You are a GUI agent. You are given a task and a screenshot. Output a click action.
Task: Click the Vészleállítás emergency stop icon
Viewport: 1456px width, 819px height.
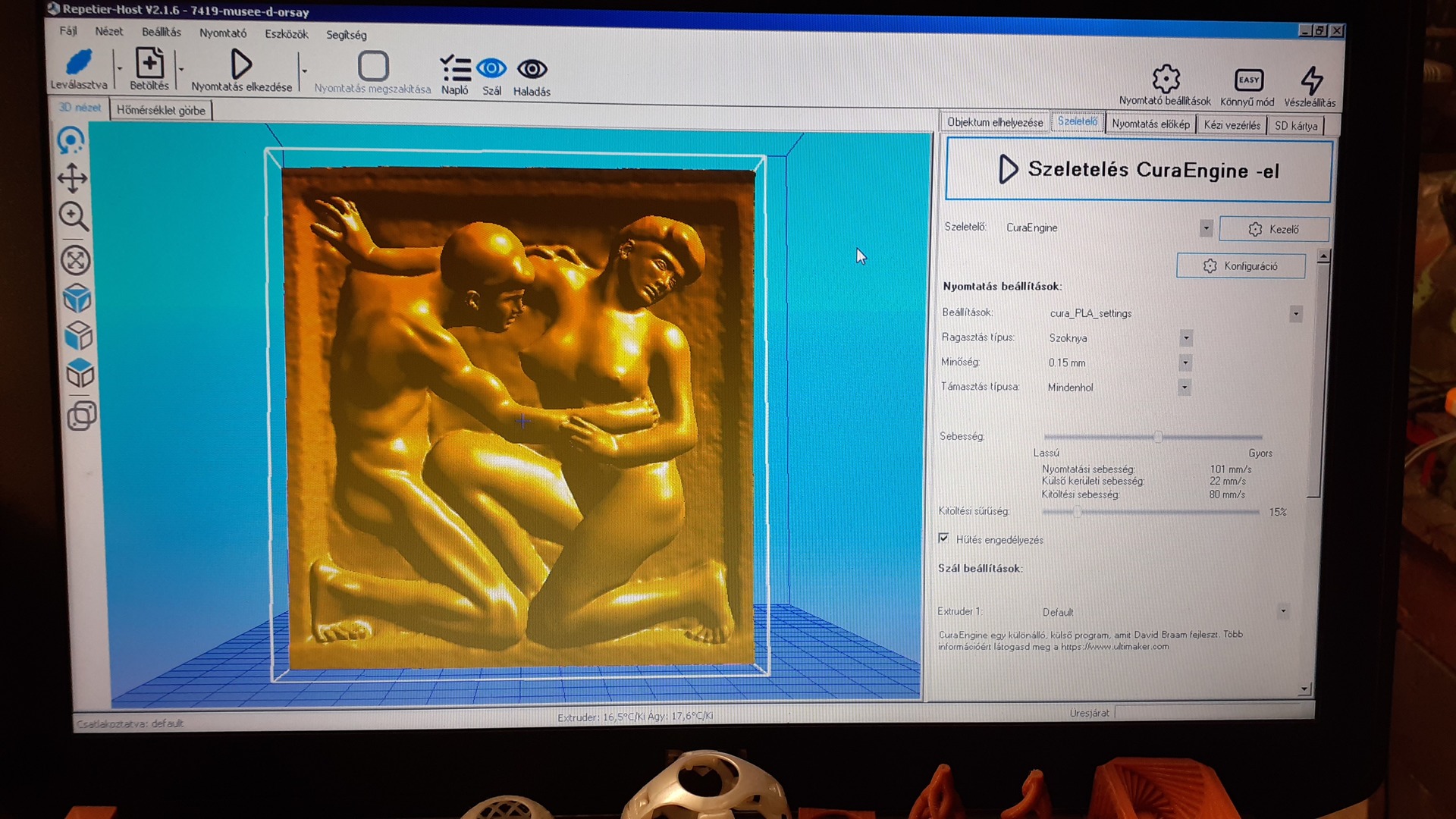tap(1311, 80)
